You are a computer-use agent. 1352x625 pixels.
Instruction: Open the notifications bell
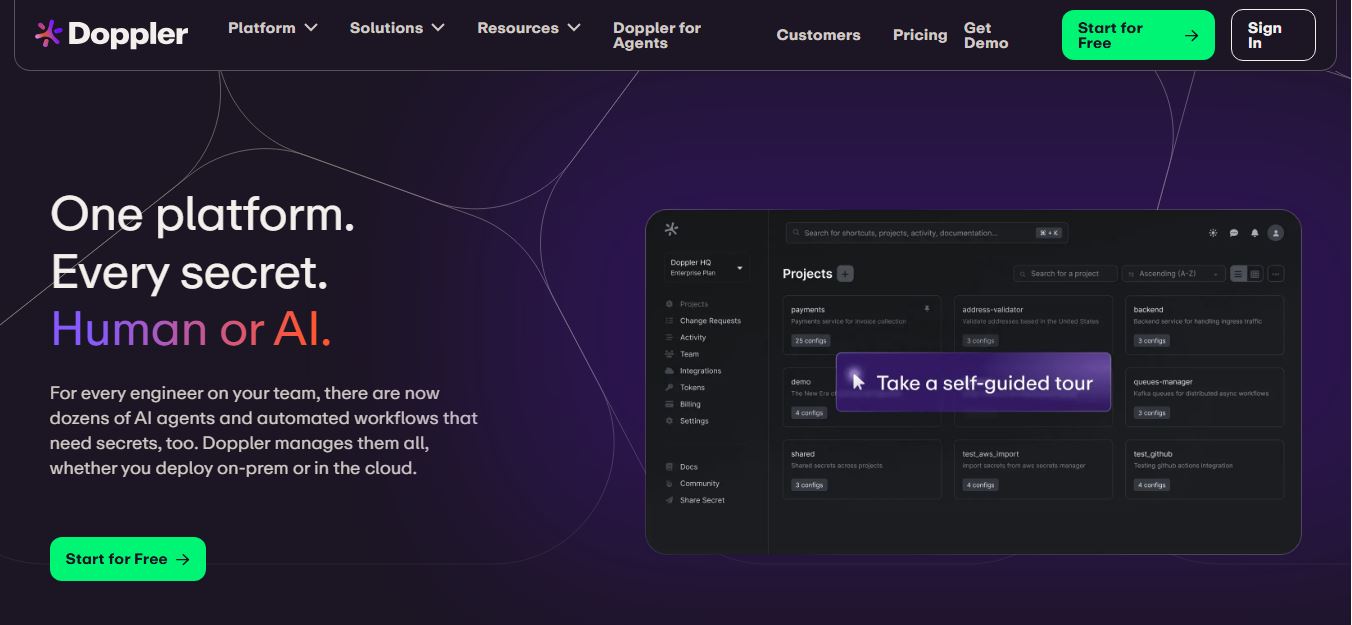(1255, 233)
